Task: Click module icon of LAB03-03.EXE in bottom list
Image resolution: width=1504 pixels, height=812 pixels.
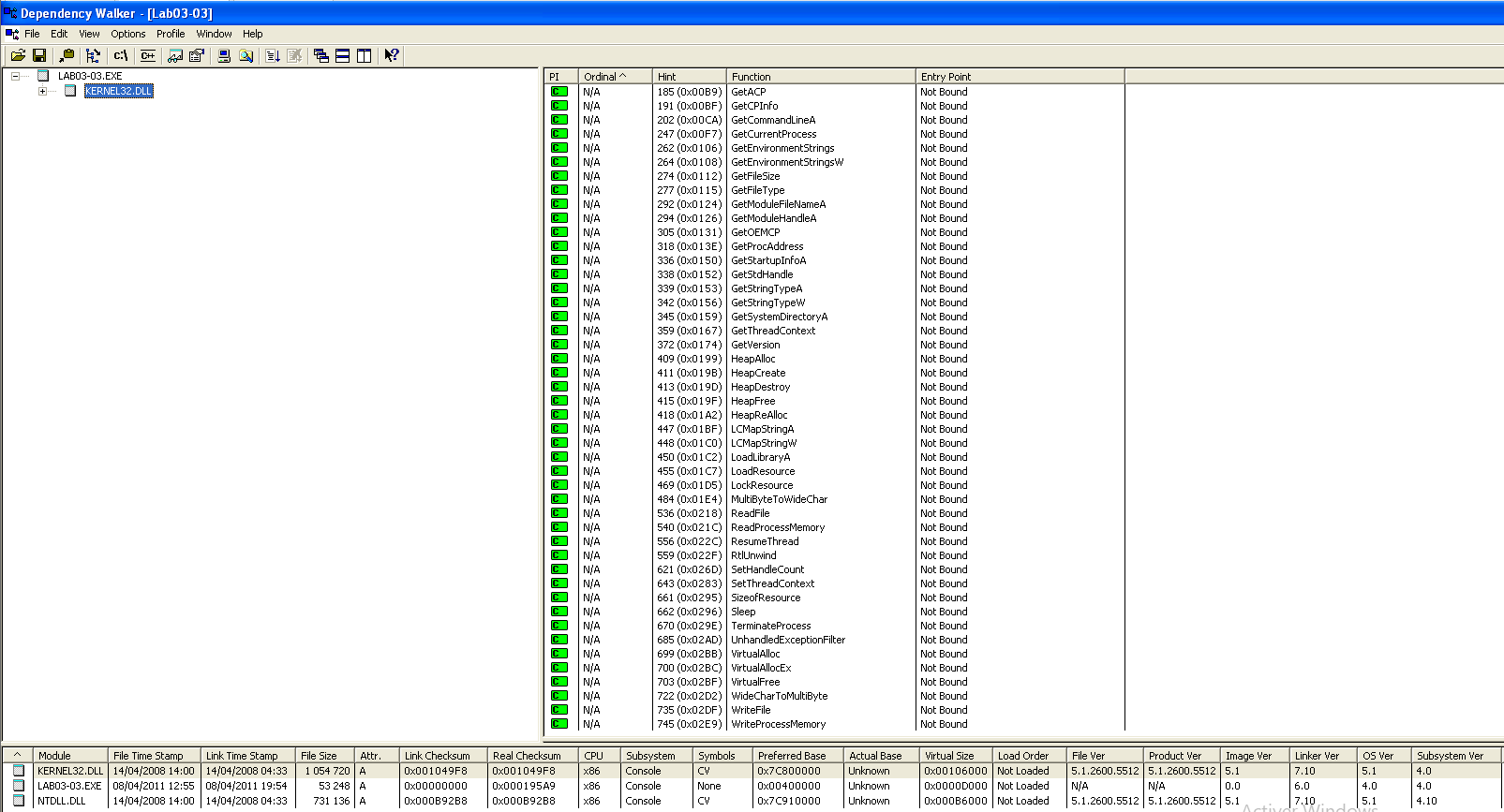Action: click(18, 786)
